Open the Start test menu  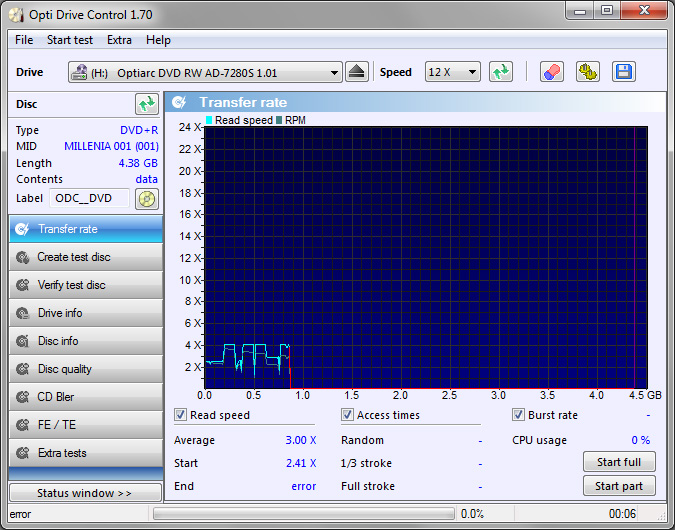70,40
